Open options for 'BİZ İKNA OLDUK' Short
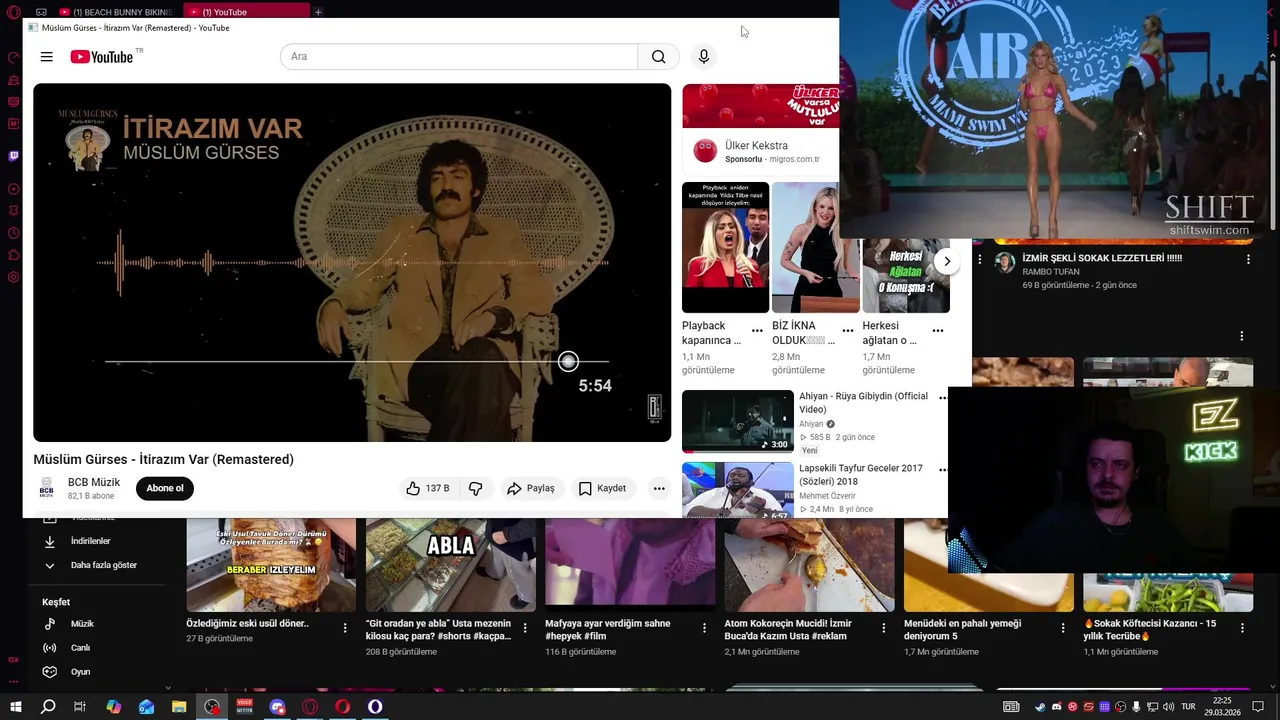This screenshot has width=1280, height=720. tap(848, 330)
